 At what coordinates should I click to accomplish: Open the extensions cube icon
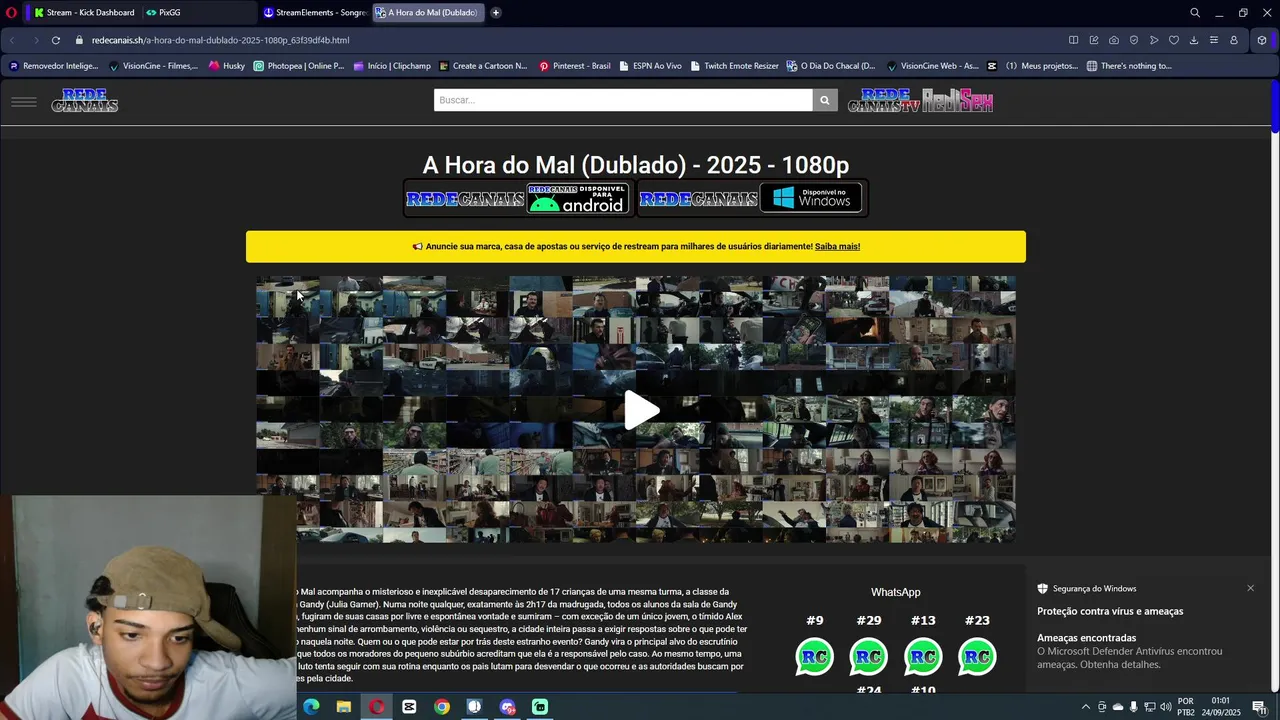tap(1262, 40)
